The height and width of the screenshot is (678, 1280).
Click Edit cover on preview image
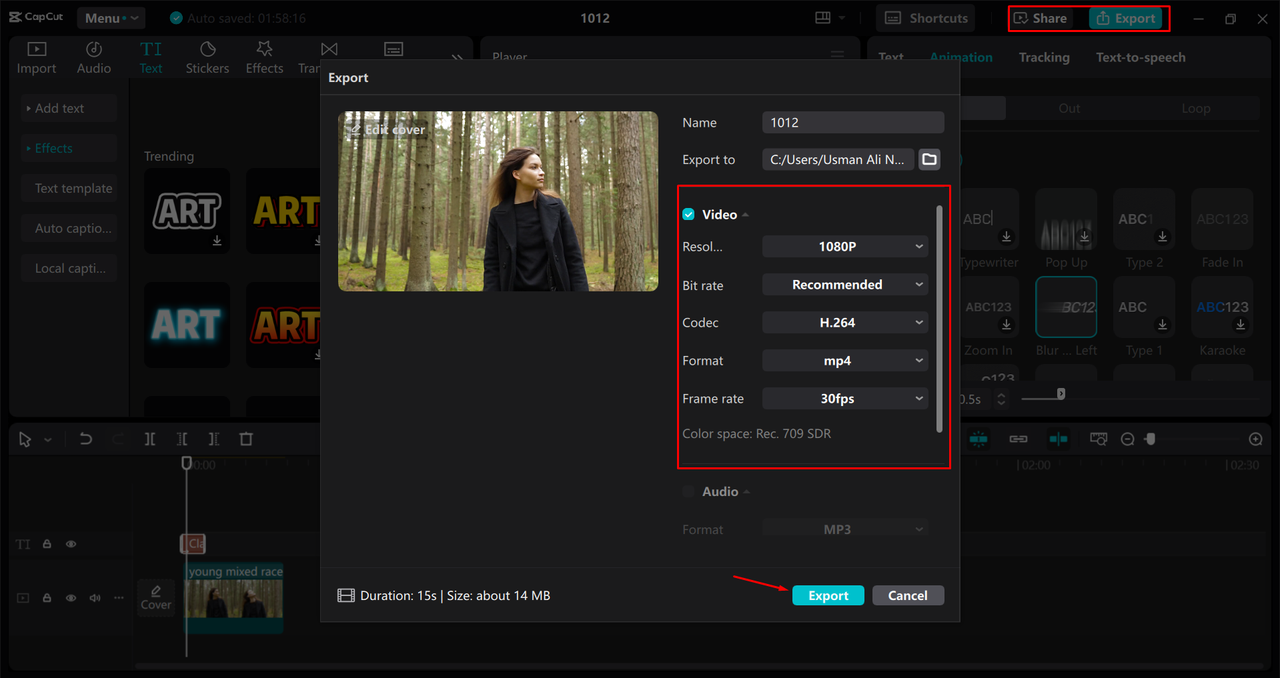(x=387, y=130)
